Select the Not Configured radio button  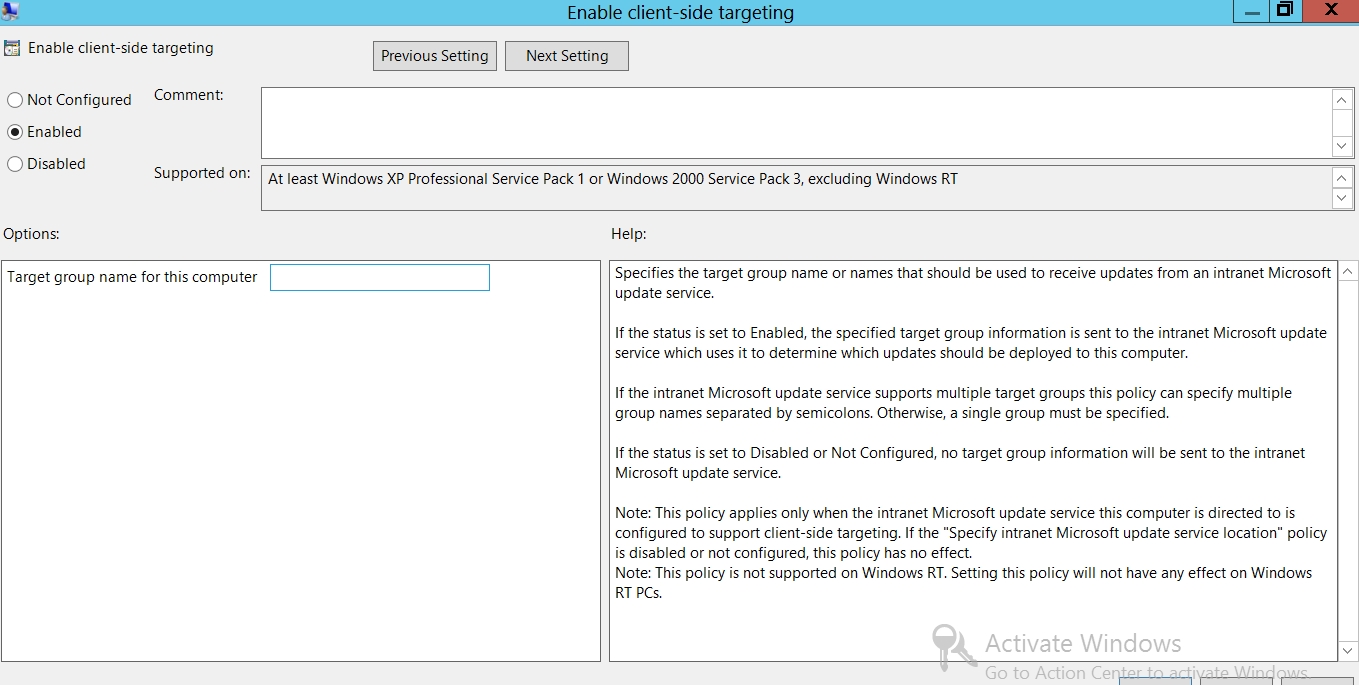tap(15, 100)
